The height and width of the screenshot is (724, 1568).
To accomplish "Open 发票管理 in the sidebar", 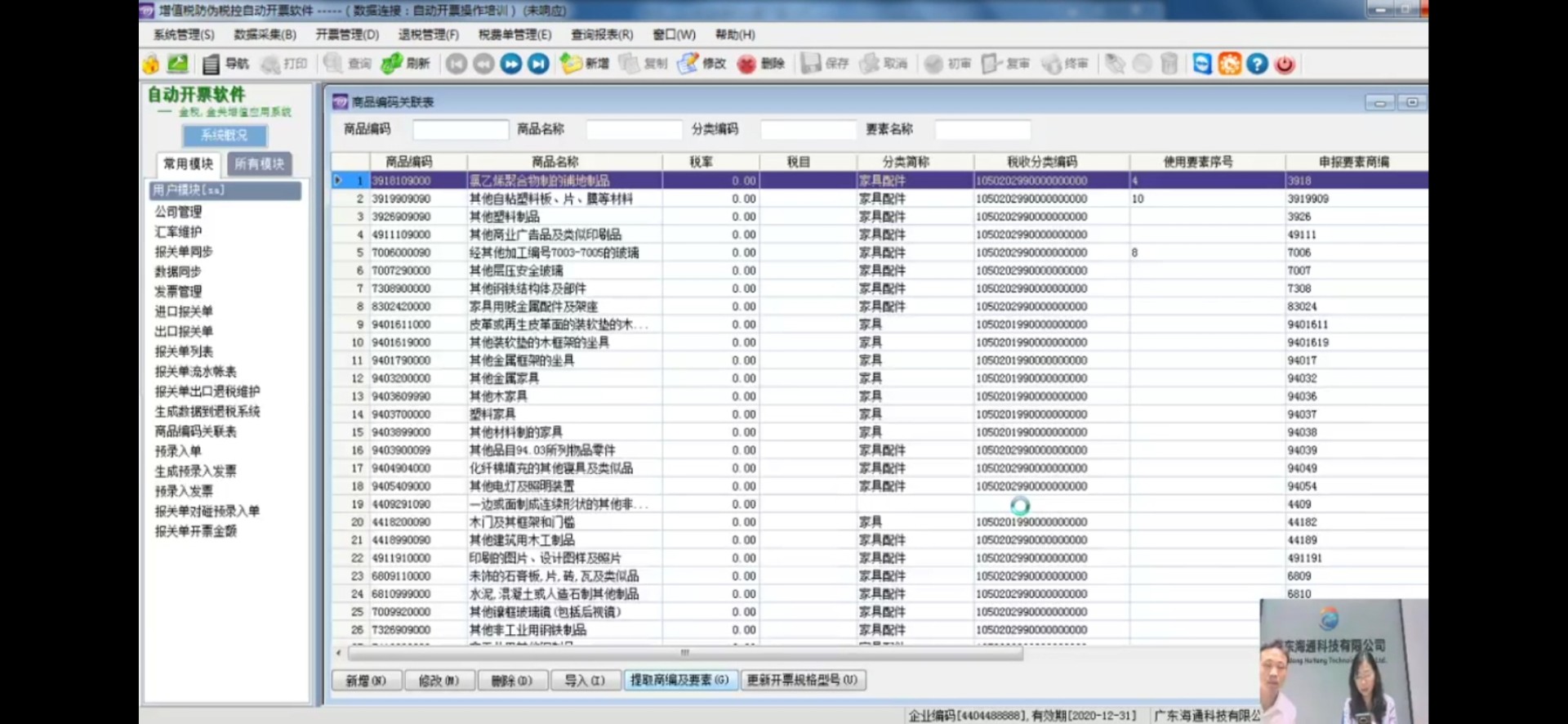I will coord(178,291).
